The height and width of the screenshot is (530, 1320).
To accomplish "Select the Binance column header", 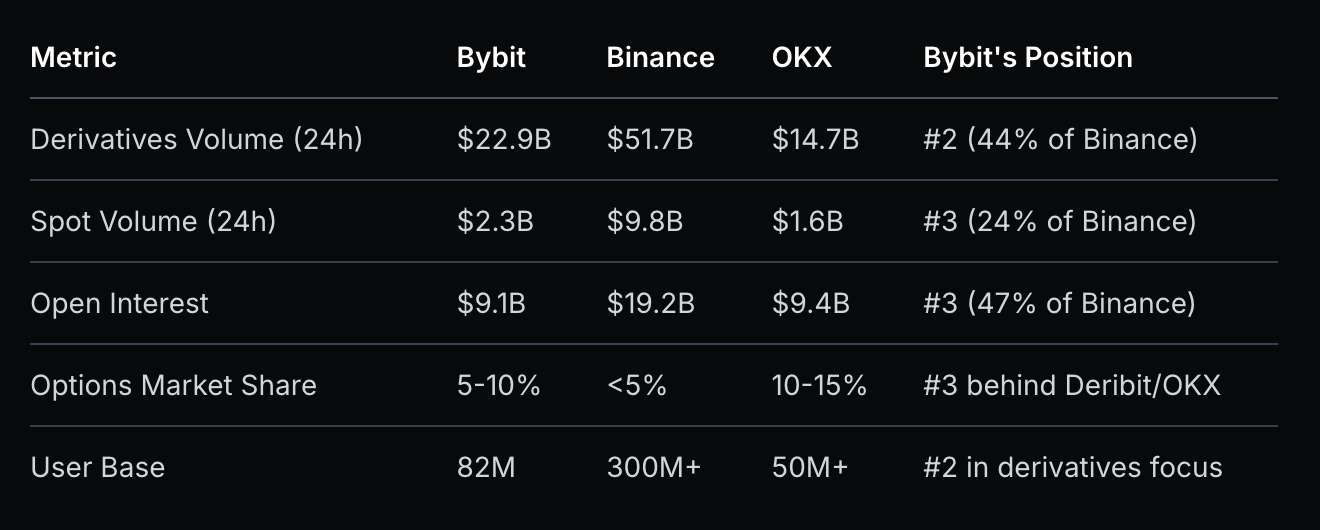I will pos(660,58).
